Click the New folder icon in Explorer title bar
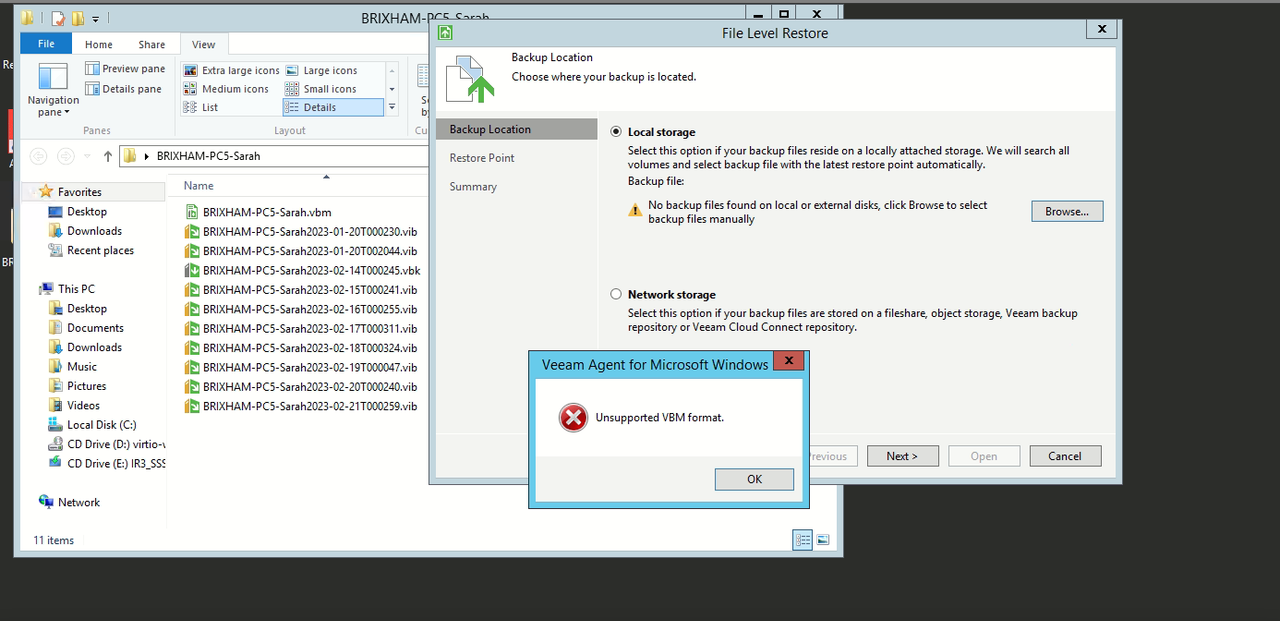 pyautogui.click(x=77, y=18)
